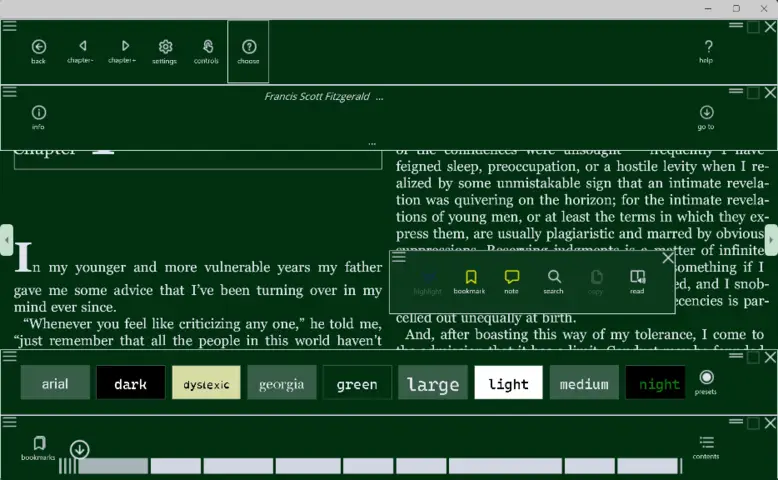Open the go to location icon
The height and width of the screenshot is (480, 778).
tap(706, 118)
